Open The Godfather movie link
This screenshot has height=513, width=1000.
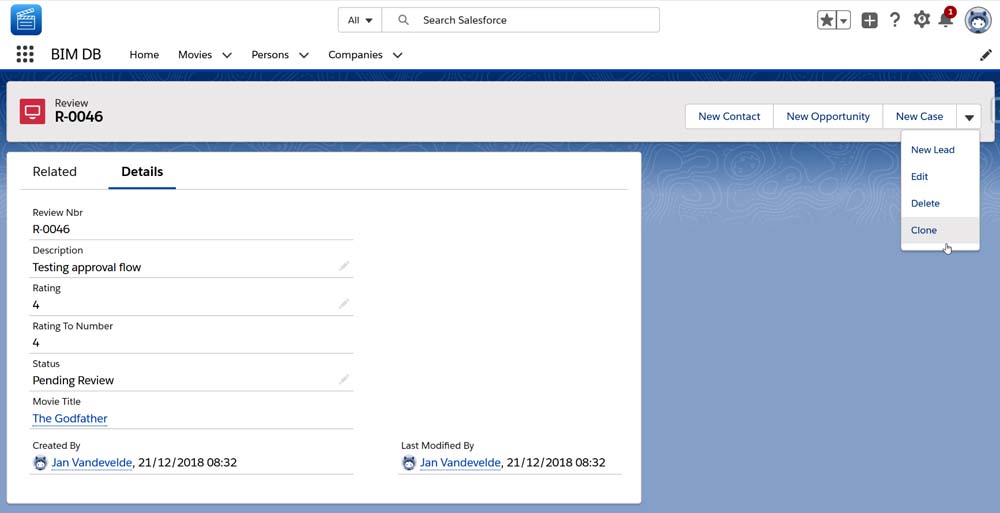[x=70, y=419]
